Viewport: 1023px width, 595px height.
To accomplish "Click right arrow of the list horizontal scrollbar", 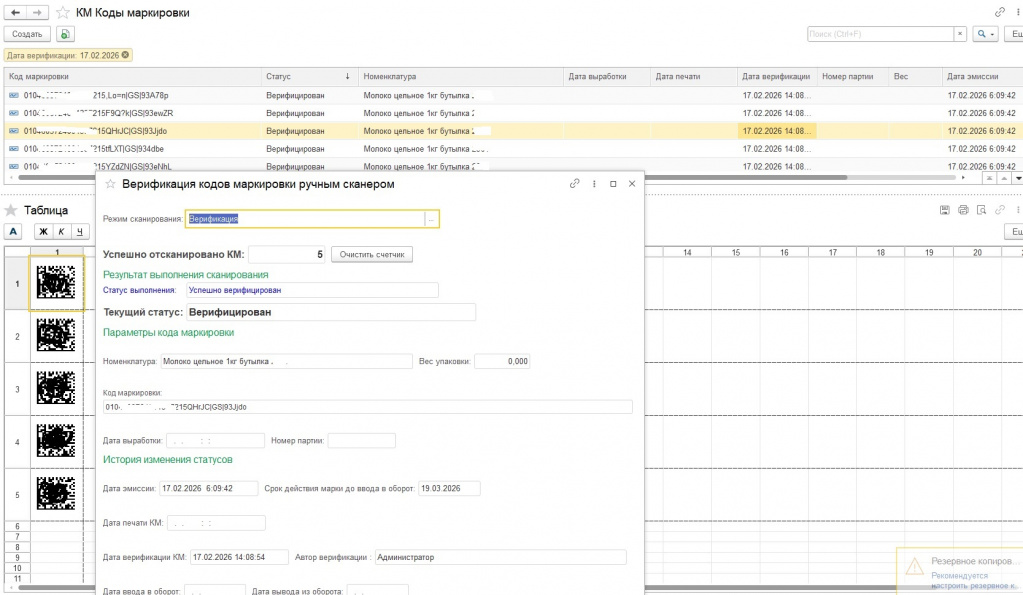I will (963, 177).
